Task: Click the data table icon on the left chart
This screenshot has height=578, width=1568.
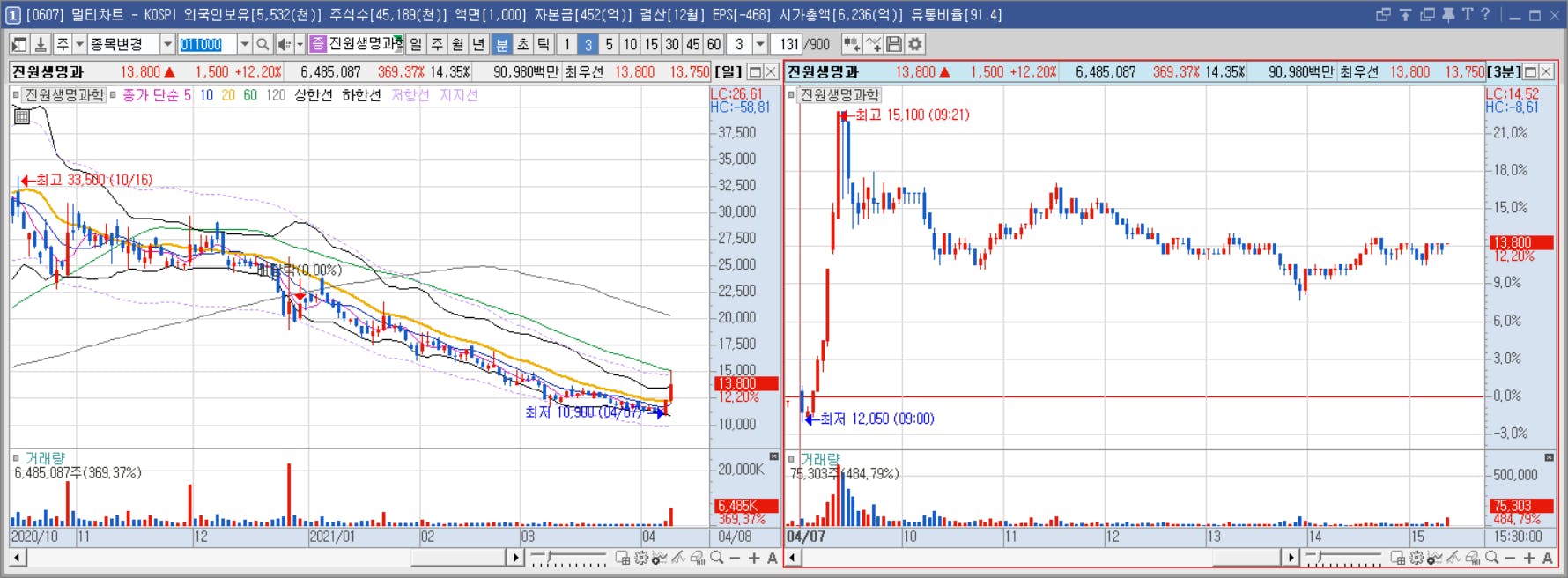Action: (22, 116)
